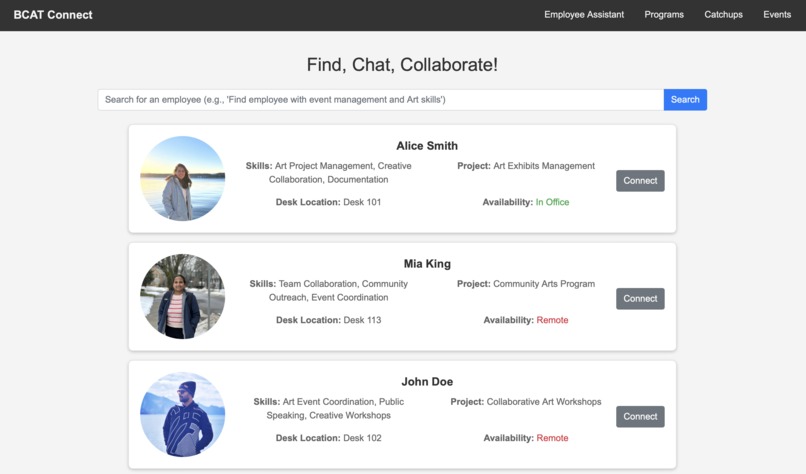Click the 'Find, Chat, Collaborate!' heading
The image size is (806, 474).
coord(402,65)
